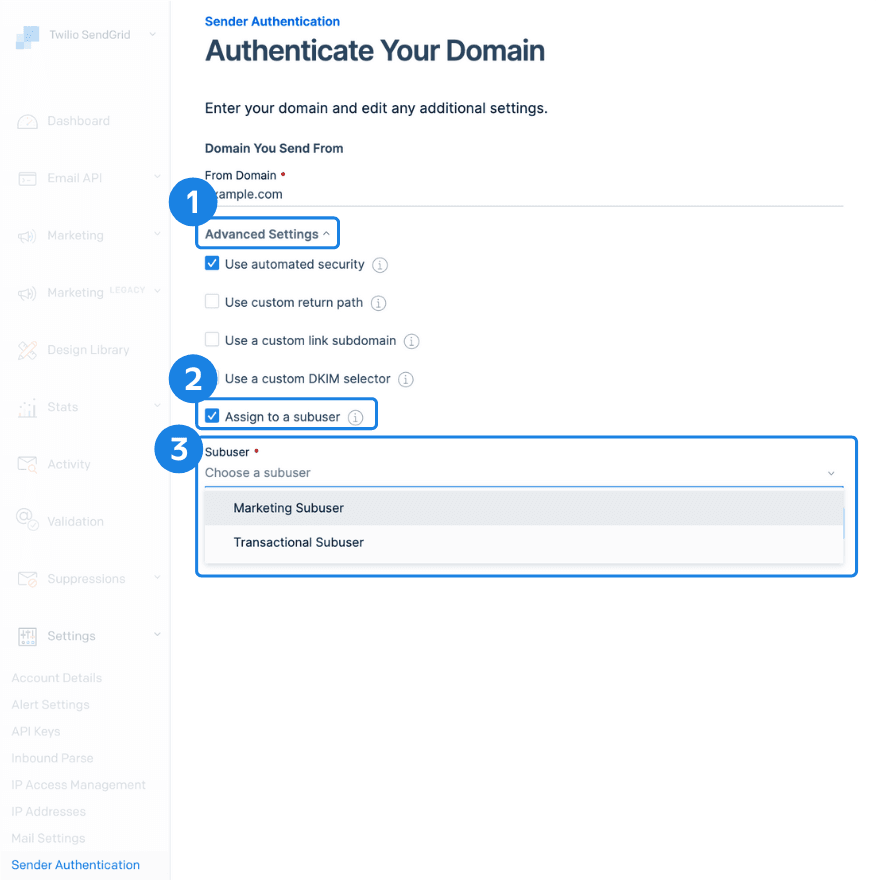Open the Suppressions sidebar icon
876x880 pixels.
tap(27, 578)
